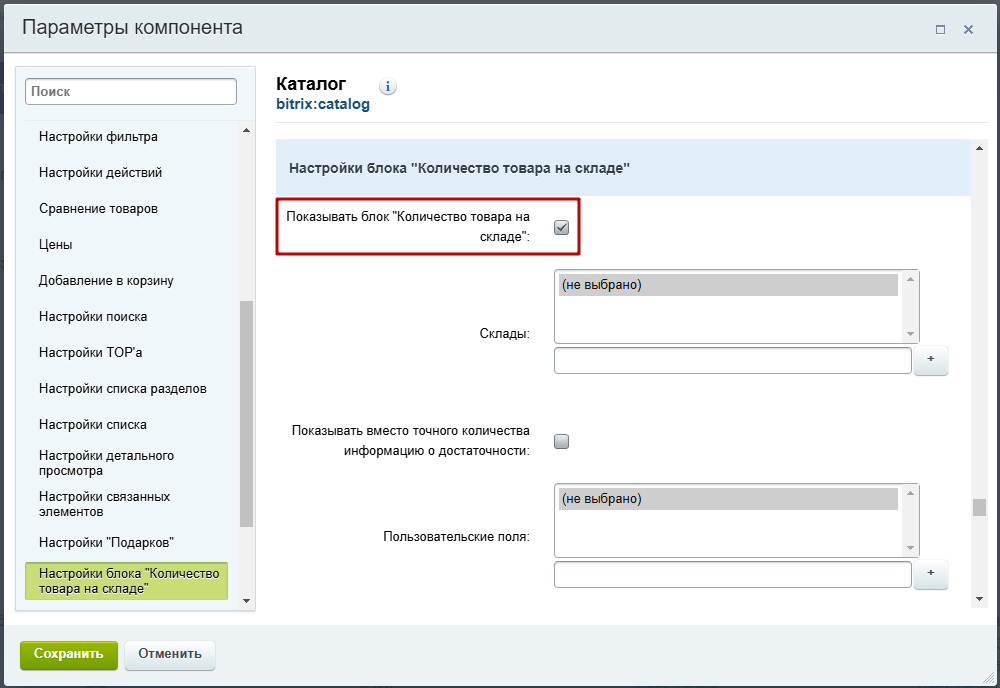1000x688 pixels.
Task: Add a warehouse with plus button
Action: point(930,360)
